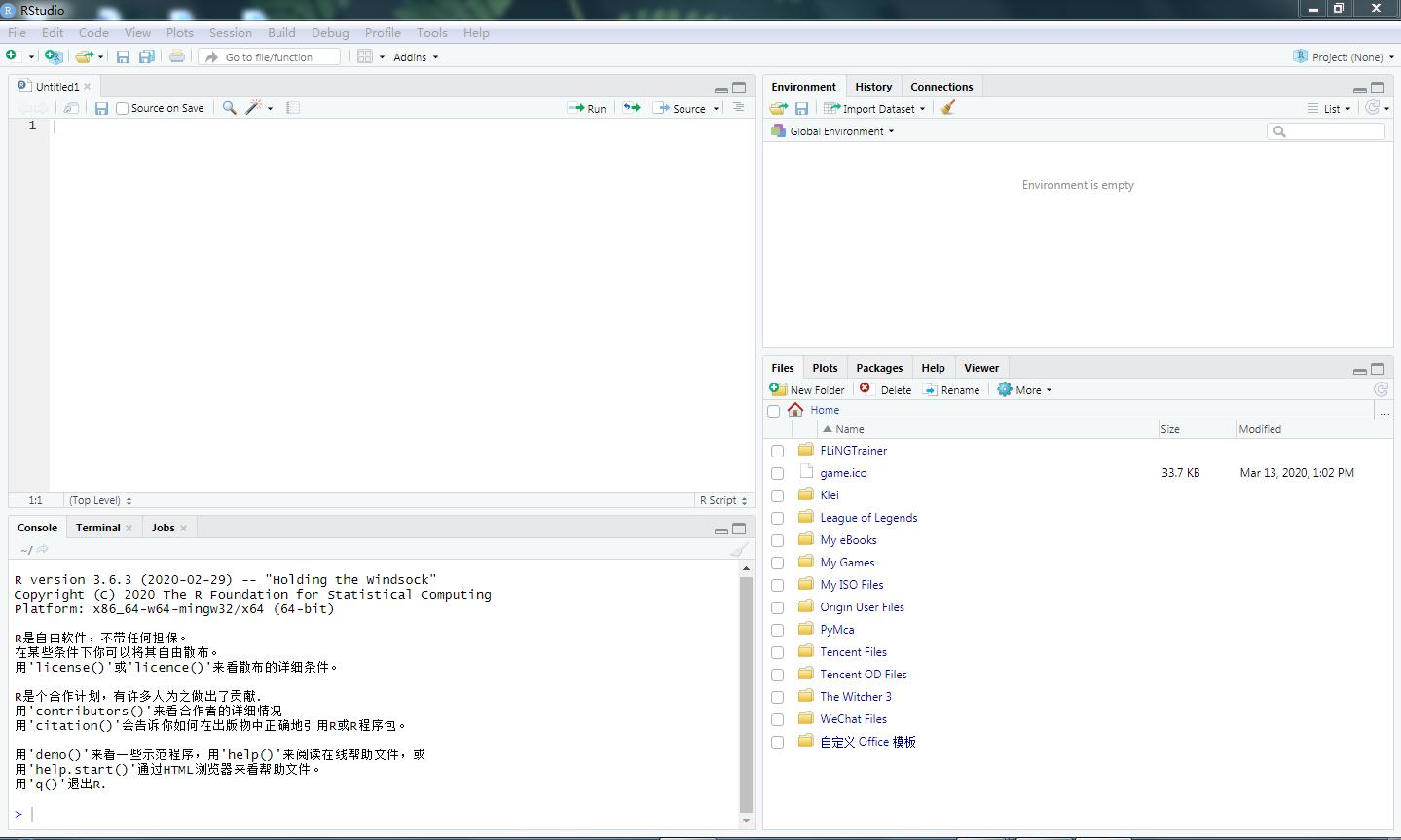The height and width of the screenshot is (840, 1401).
Task: Click the New Folder button
Action: (x=807, y=390)
